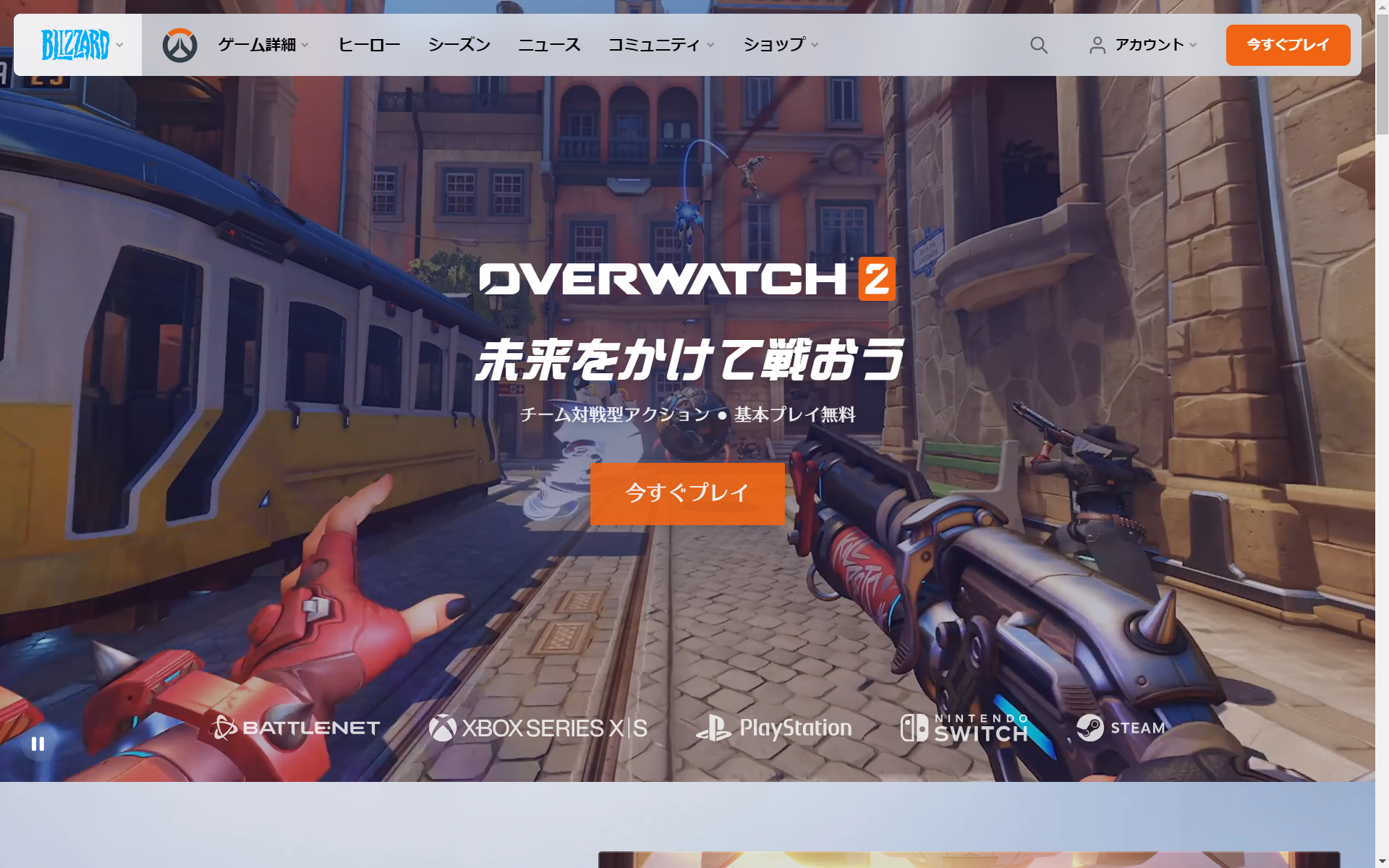This screenshot has width=1389, height=868.
Task: Click the 今すぐプレイ hero section button
Action: tap(687, 493)
